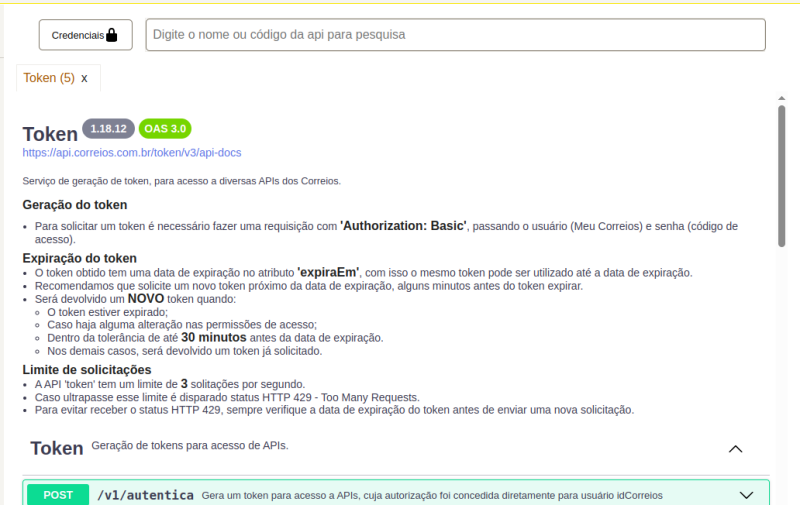800x505 pixels.
Task: Click the green POST method badge
Action: coord(58,495)
